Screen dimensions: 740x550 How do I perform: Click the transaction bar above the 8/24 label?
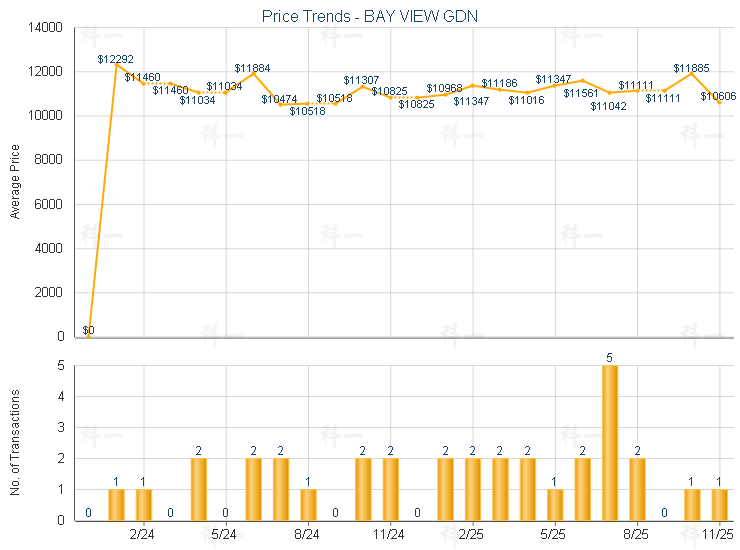coord(308,504)
